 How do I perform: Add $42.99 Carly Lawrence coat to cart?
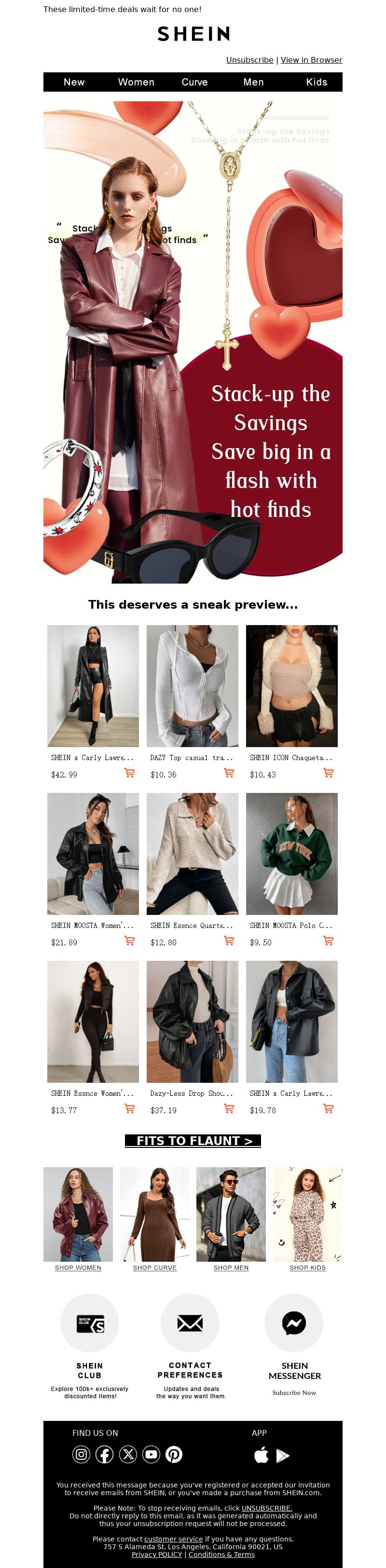[130, 773]
